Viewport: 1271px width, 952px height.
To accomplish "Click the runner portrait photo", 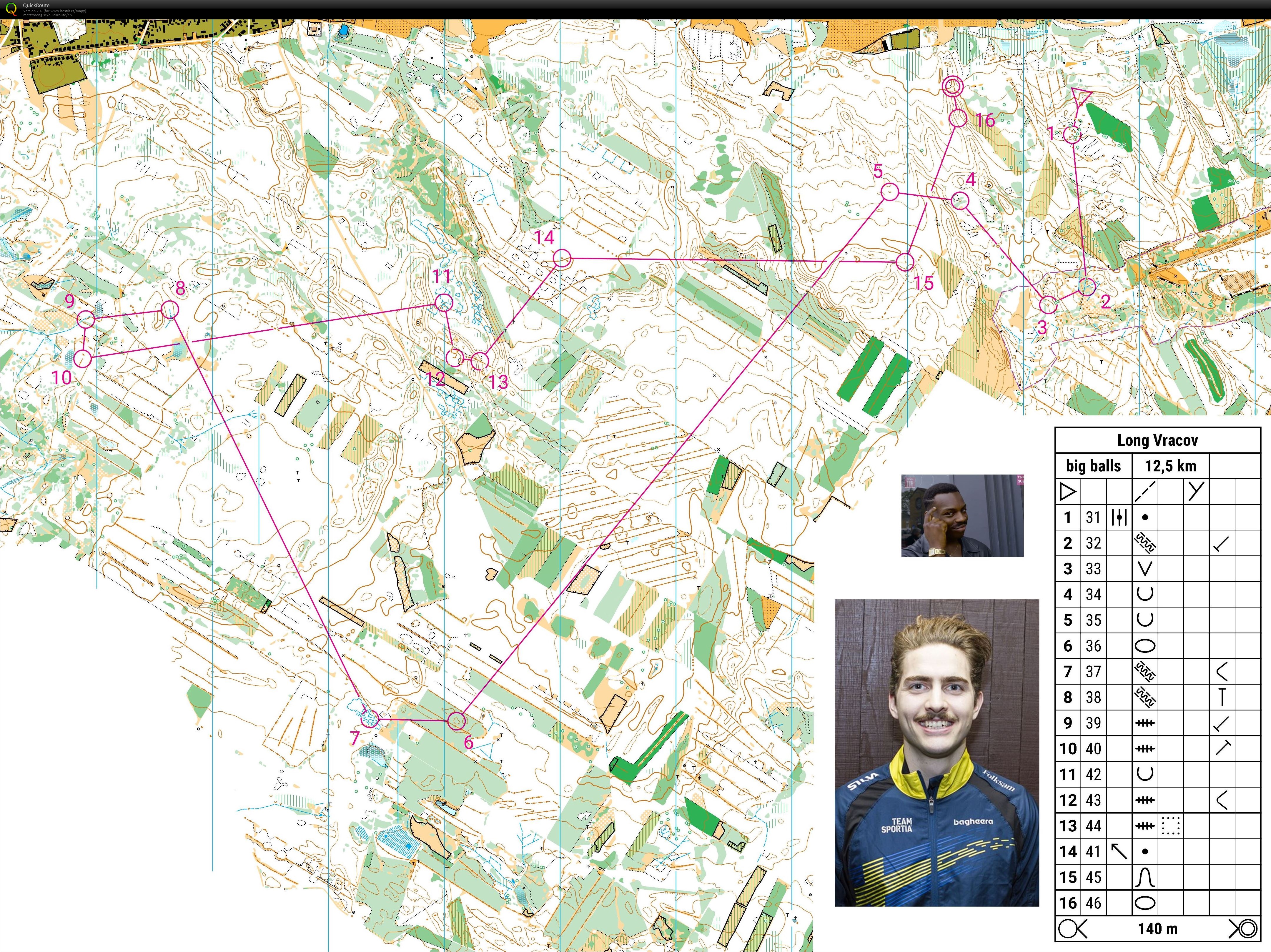I will click(936, 753).
